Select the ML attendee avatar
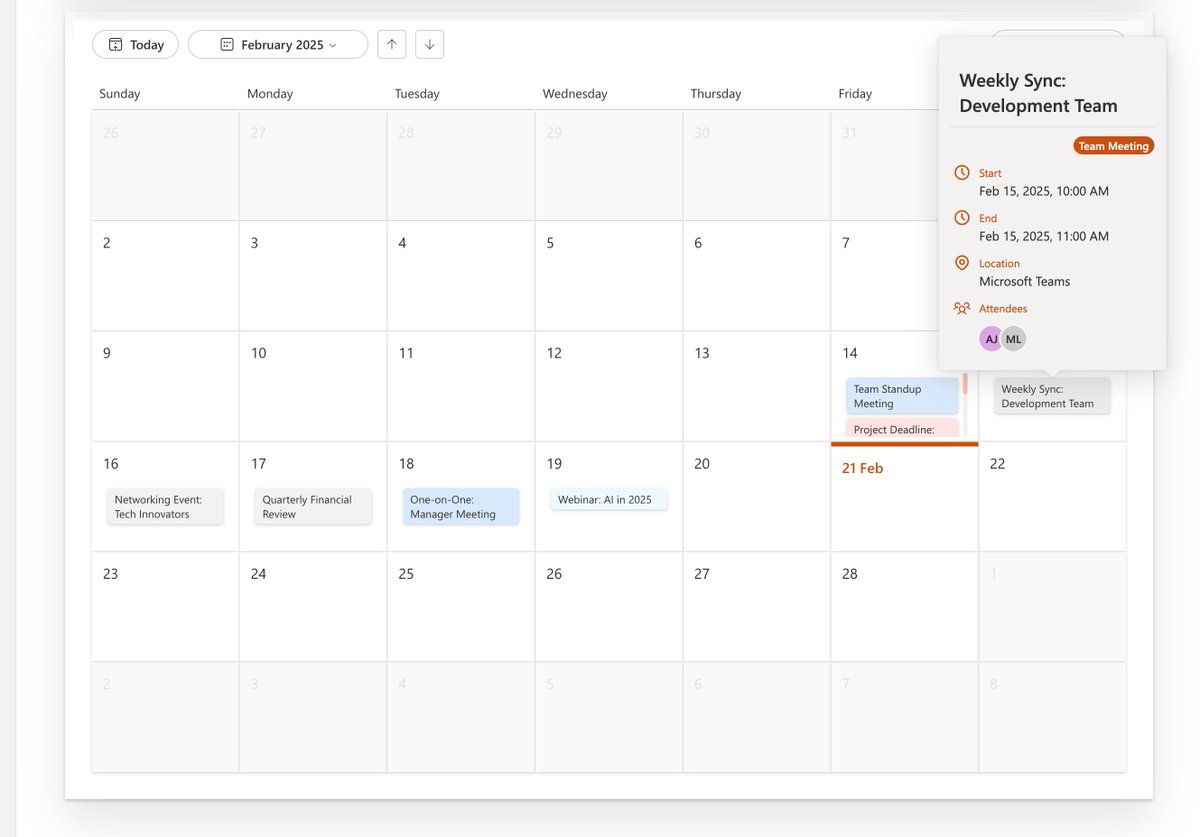Image resolution: width=1200 pixels, height=837 pixels. (x=1014, y=339)
